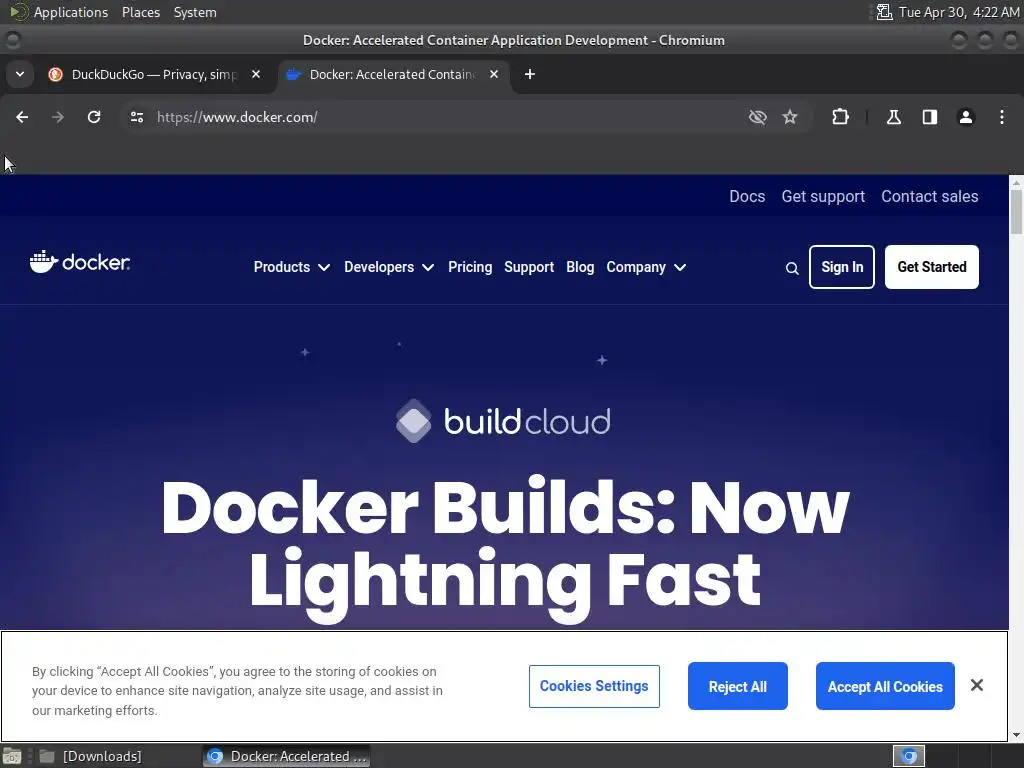1024x768 pixels.
Task: Switch to the DuckDuckGo tab
Action: click(153, 74)
